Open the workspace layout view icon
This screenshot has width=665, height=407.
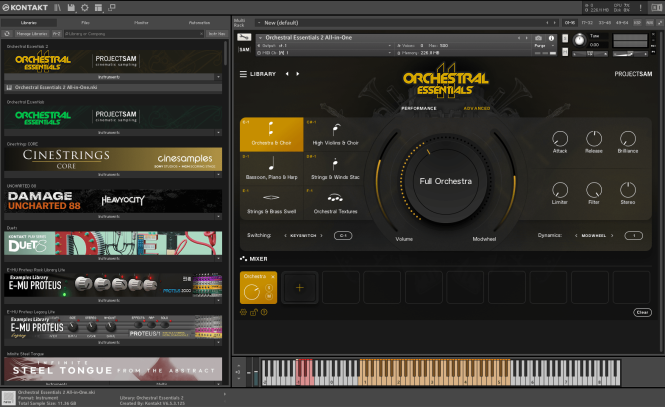pos(98,7)
